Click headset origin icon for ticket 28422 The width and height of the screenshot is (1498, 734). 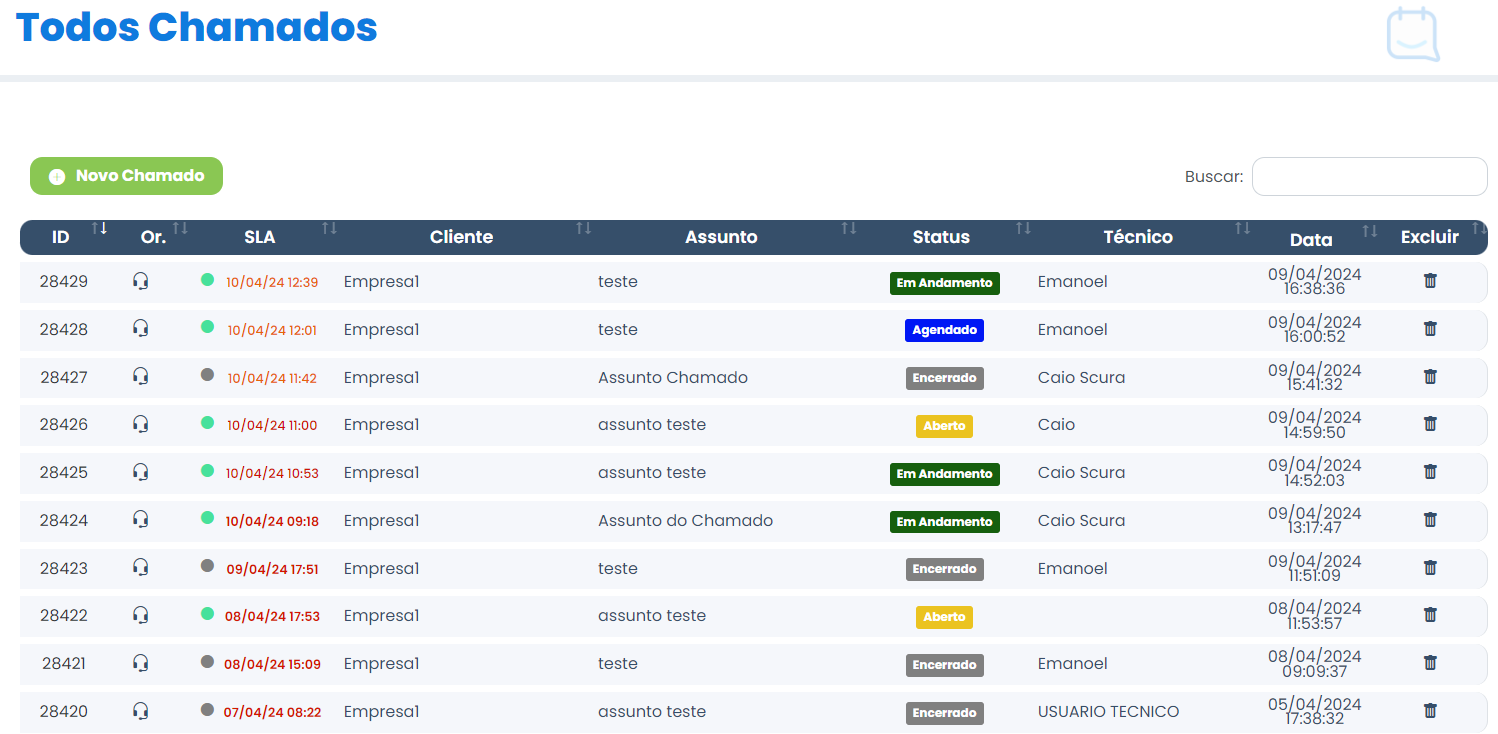tap(141, 615)
